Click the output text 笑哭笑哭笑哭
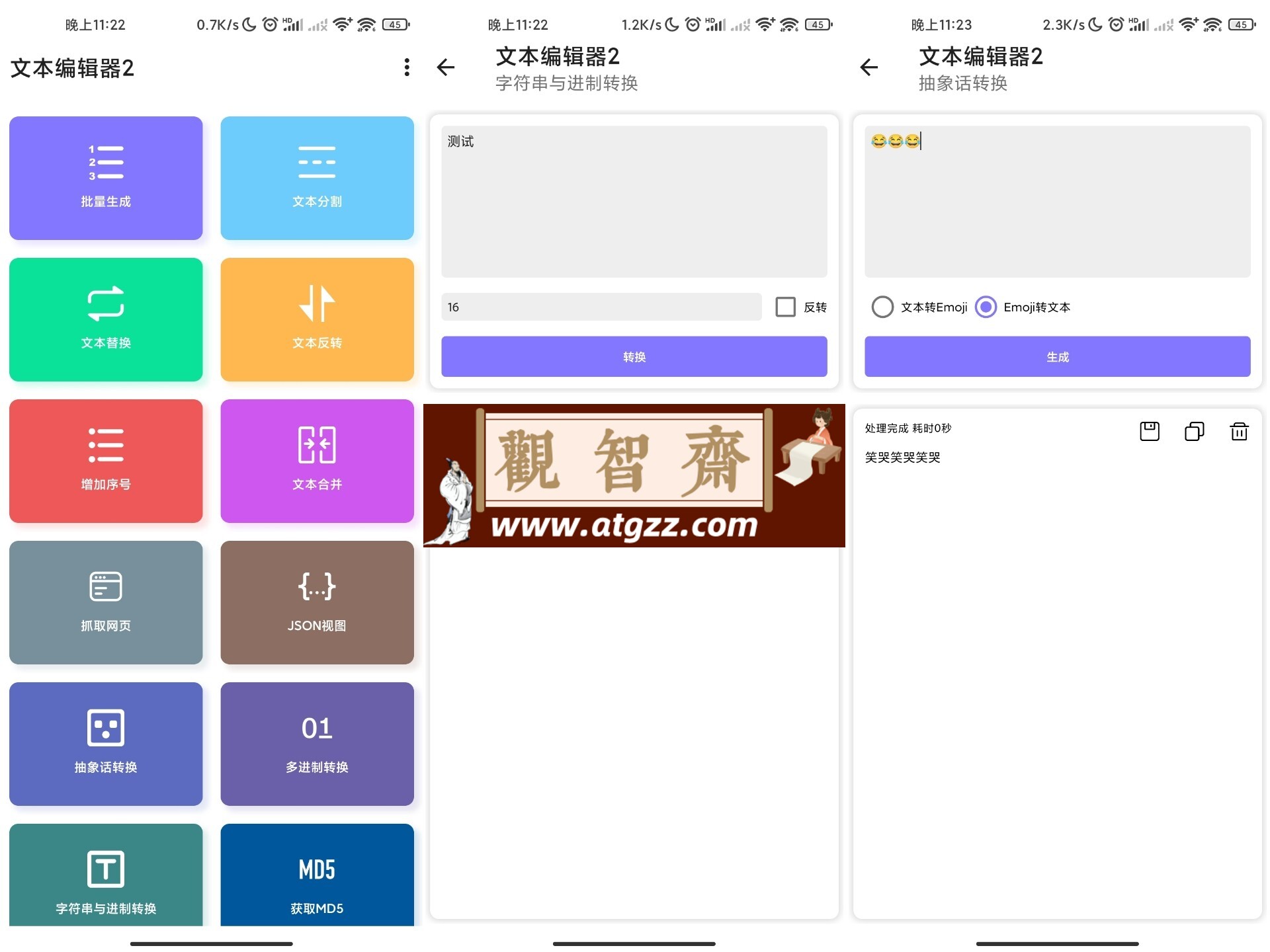The width and height of the screenshot is (1270, 952). [902, 457]
